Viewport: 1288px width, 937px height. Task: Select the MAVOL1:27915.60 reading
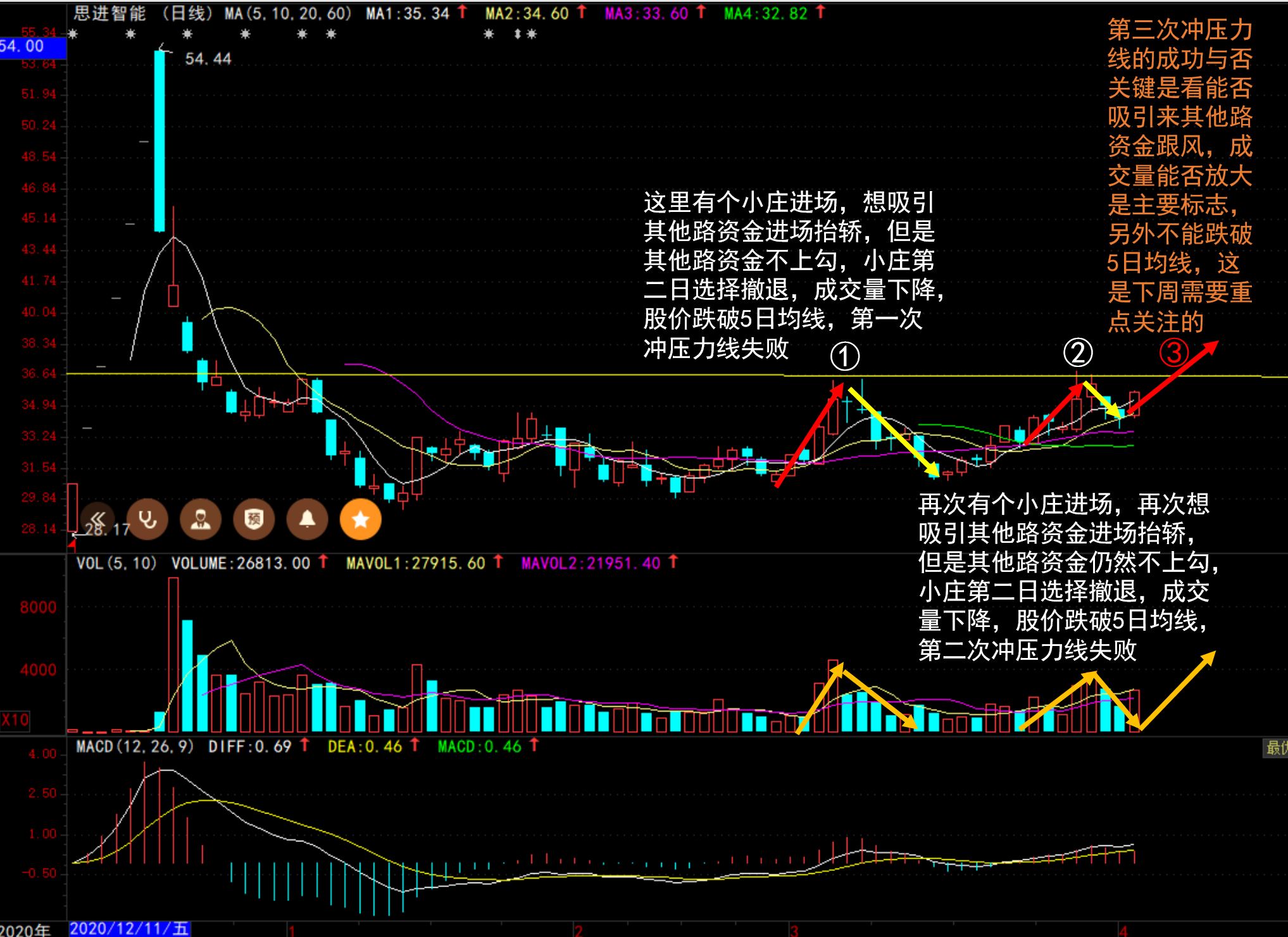pyautogui.click(x=416, y=563)
